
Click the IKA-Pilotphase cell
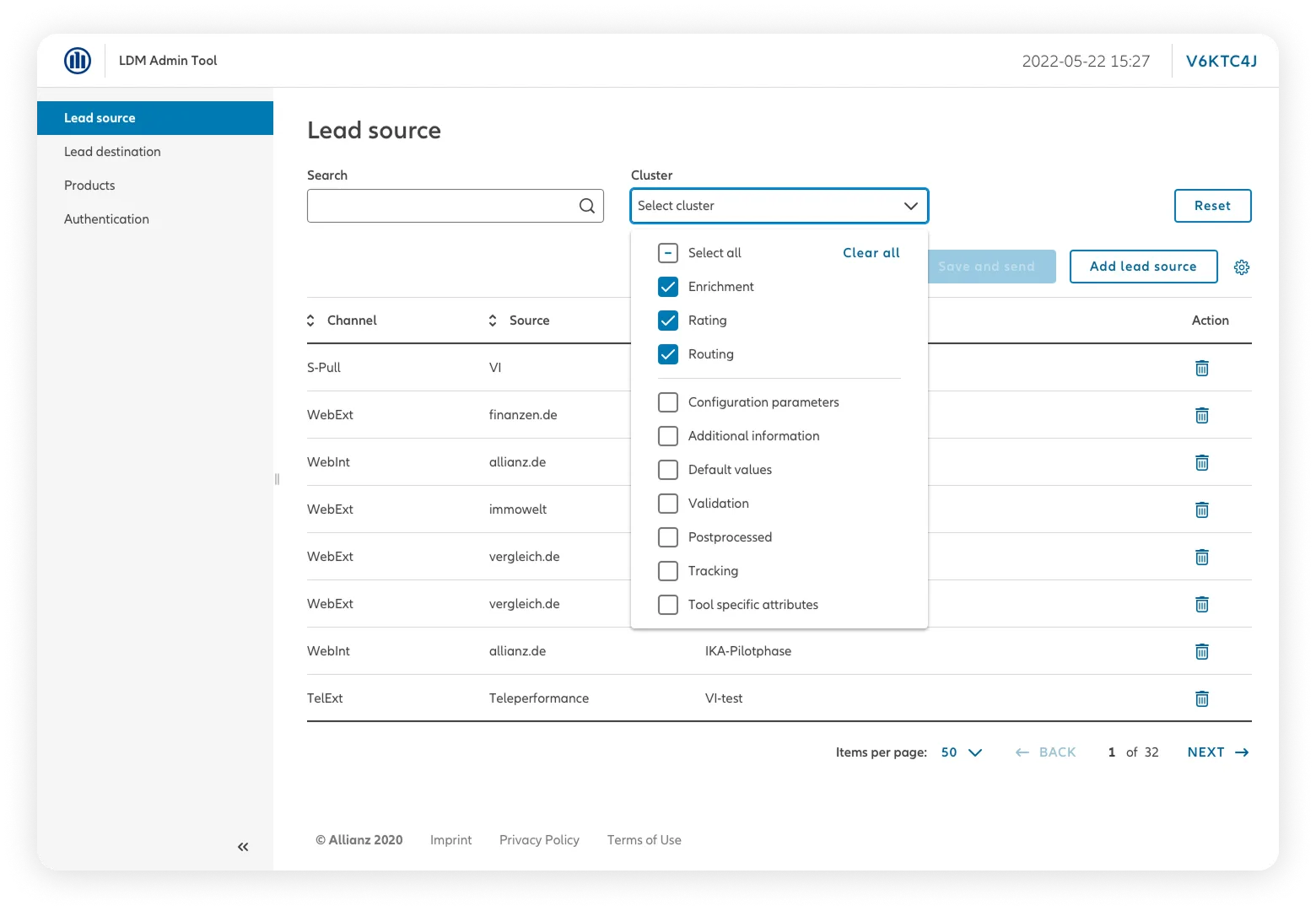(x=748, y=651)
